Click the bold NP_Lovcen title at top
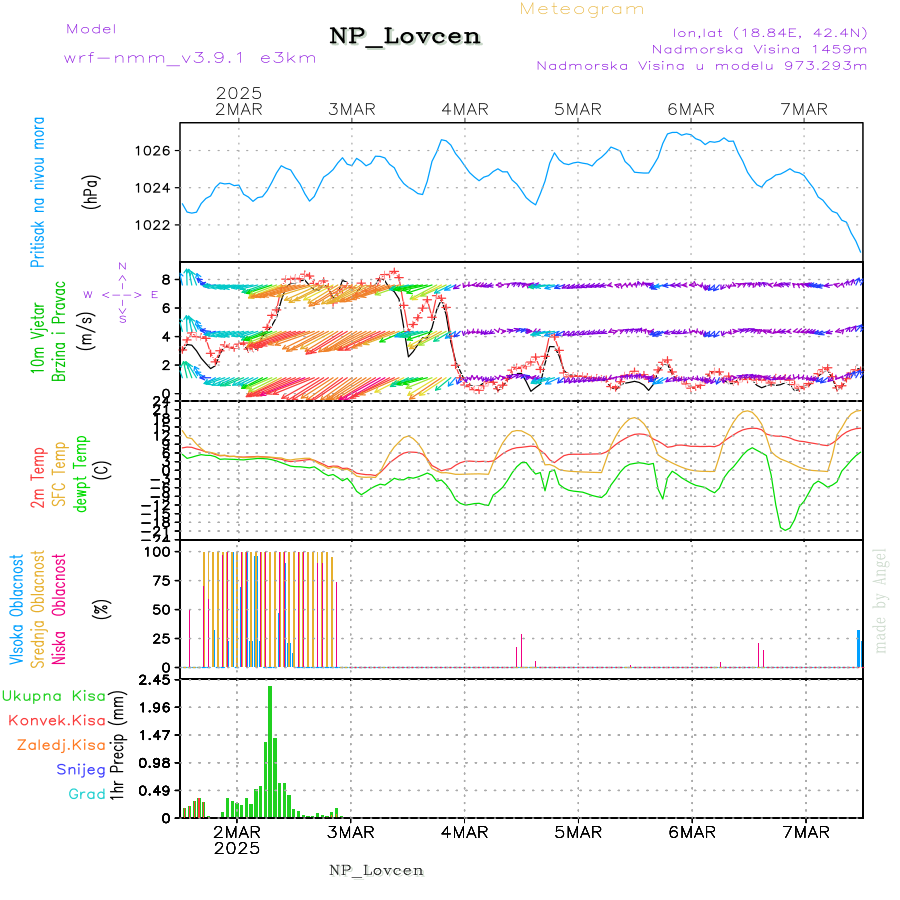 pyautogui.click(x=405, y=36)
